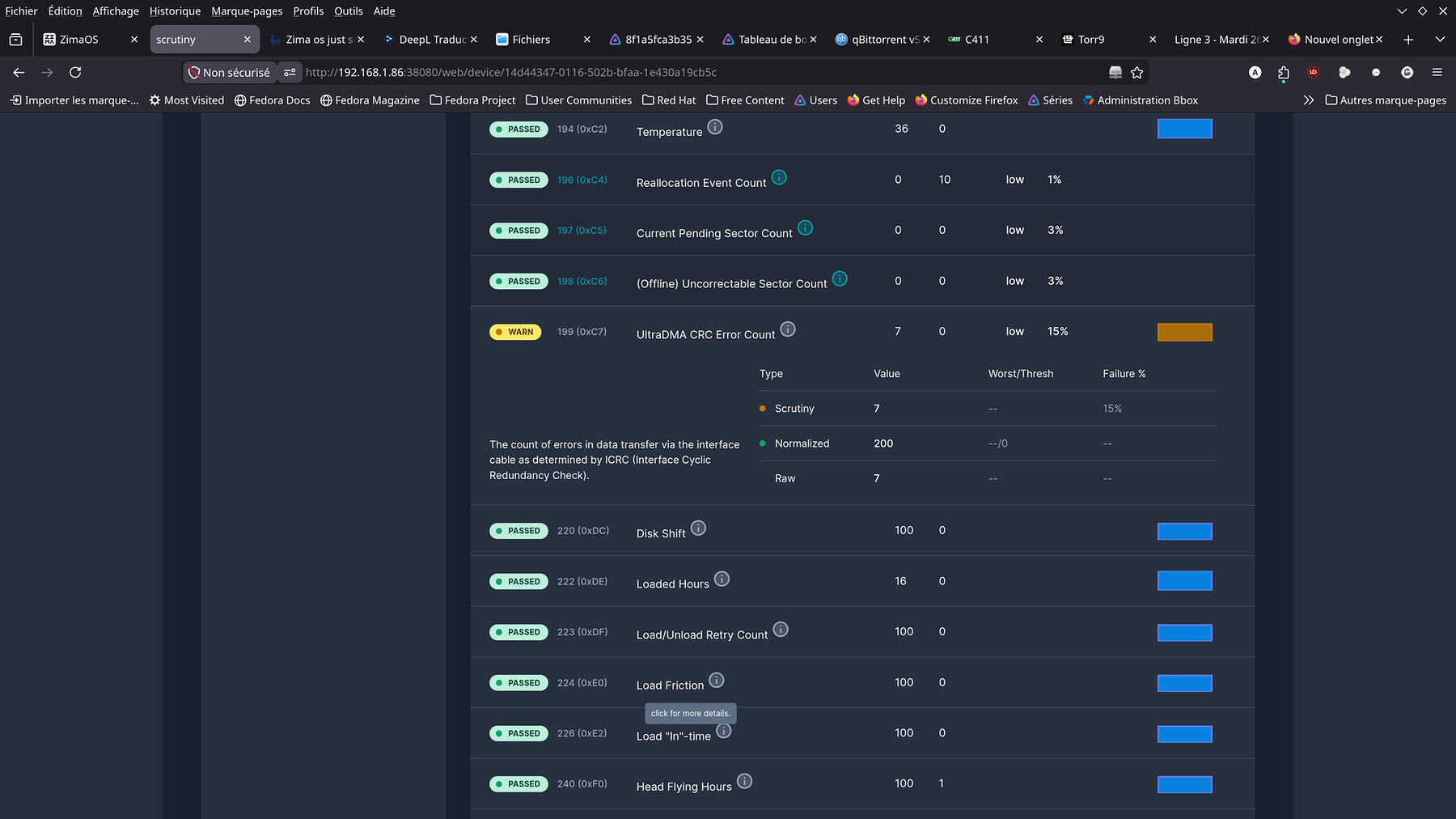Image resolution: width=1456 pixels, height=819 pixels.
Task: Expand the Head Flying Hours row
Action: tap(862, 783)
